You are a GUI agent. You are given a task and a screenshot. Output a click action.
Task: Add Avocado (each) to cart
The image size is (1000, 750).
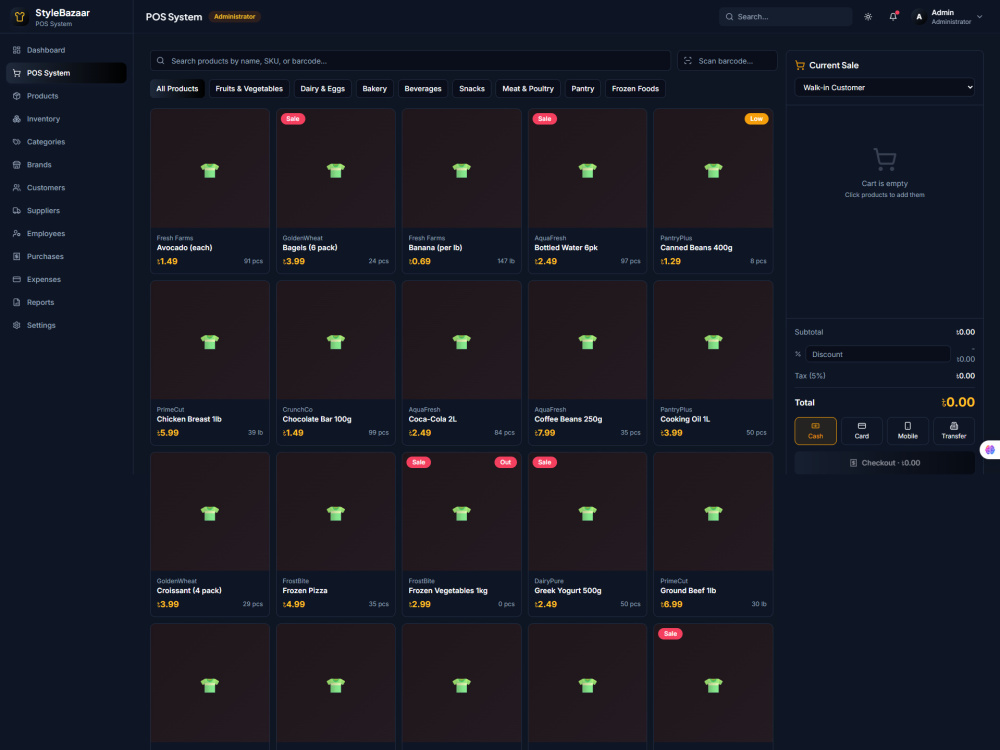(x=210, y=191)
